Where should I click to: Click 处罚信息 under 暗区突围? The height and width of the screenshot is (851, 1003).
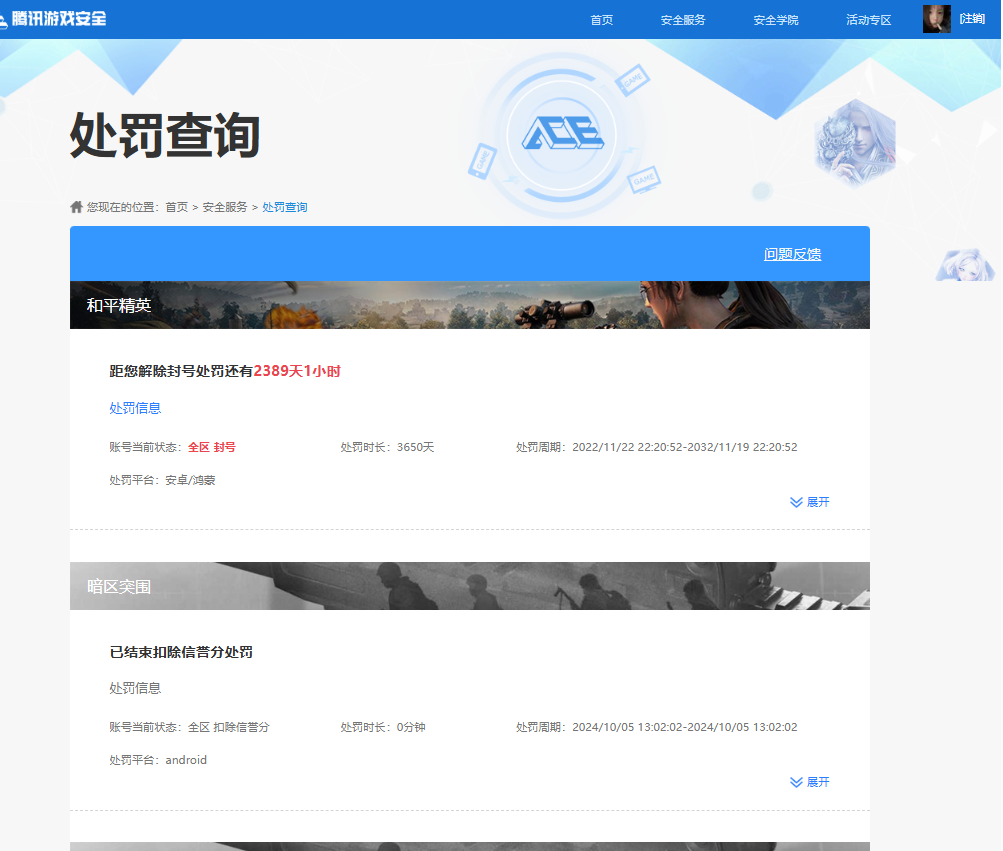135,688
